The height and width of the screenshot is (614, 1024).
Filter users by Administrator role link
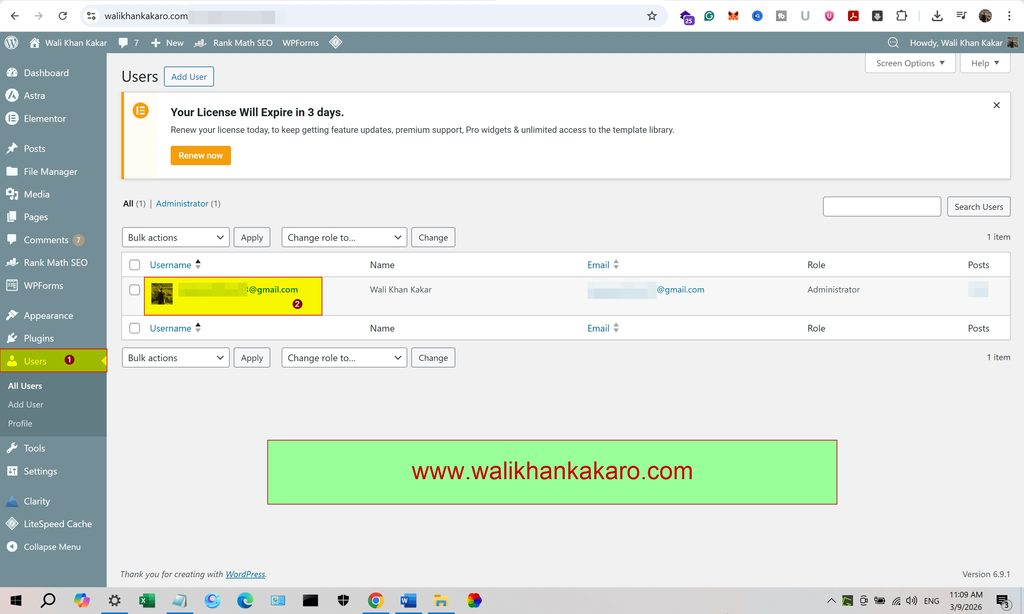[x=182, y=204]
